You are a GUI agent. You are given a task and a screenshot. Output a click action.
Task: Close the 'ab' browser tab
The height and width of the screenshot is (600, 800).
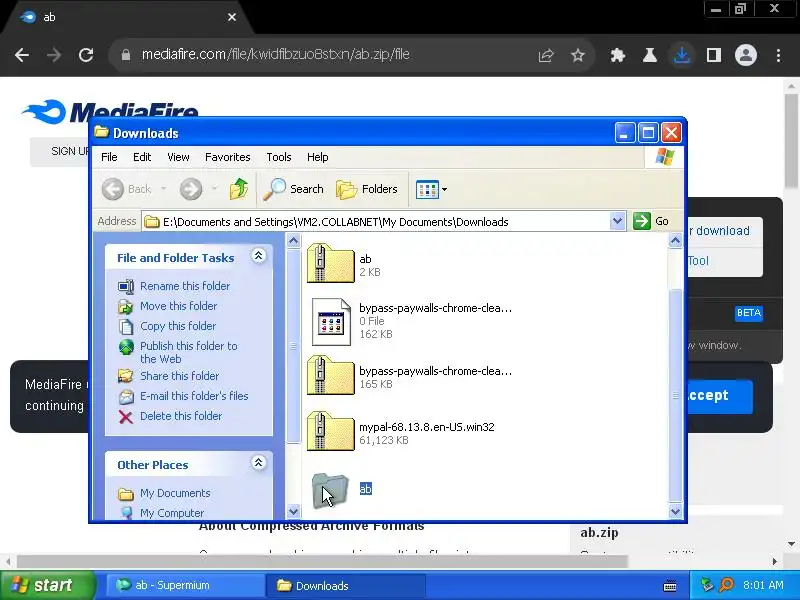232,17
